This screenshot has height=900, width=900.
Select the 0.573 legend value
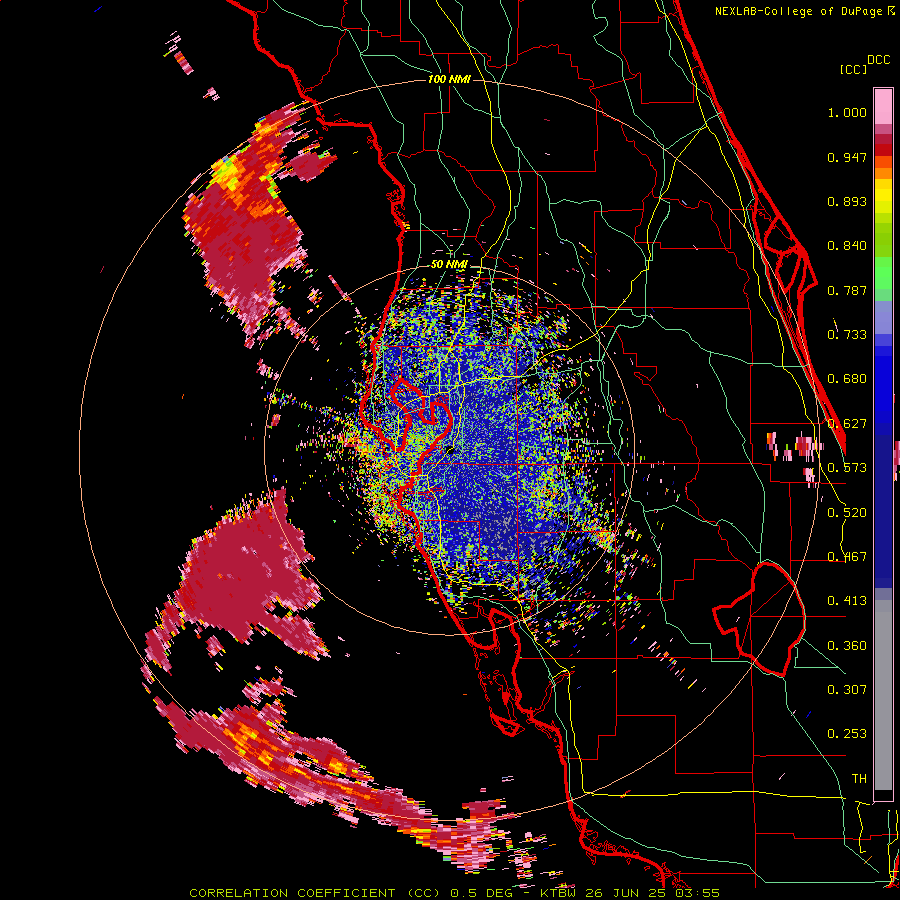pos(847,468)
